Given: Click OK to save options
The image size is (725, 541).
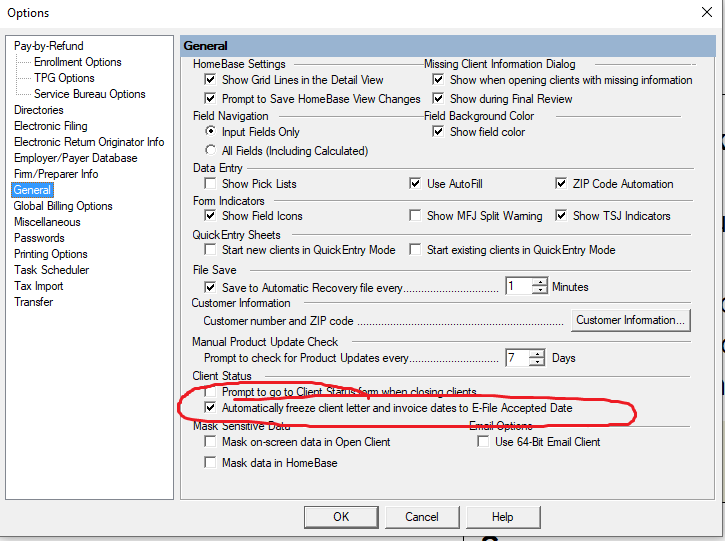Looking at the screenshot, I should (x=341, y=517).
